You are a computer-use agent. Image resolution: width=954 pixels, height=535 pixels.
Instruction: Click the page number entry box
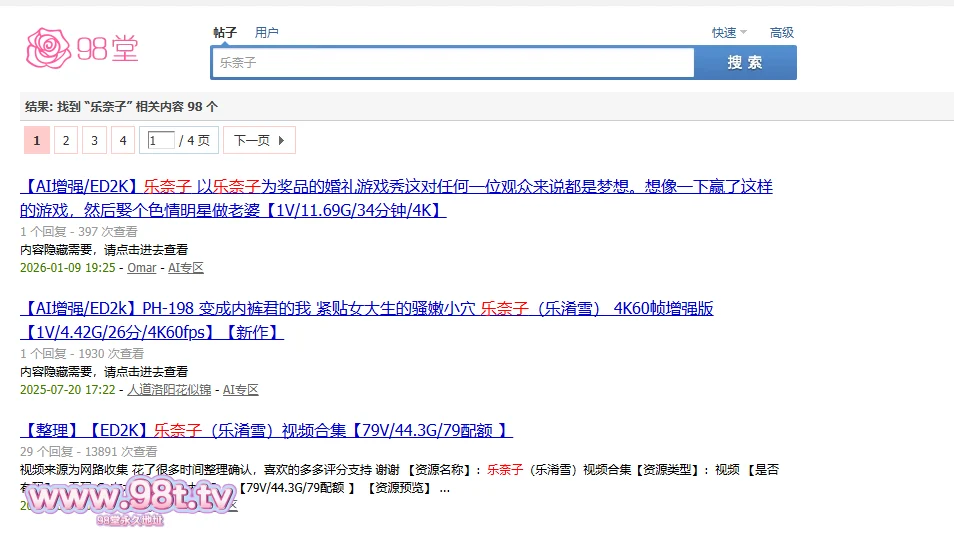click(161, 140)
